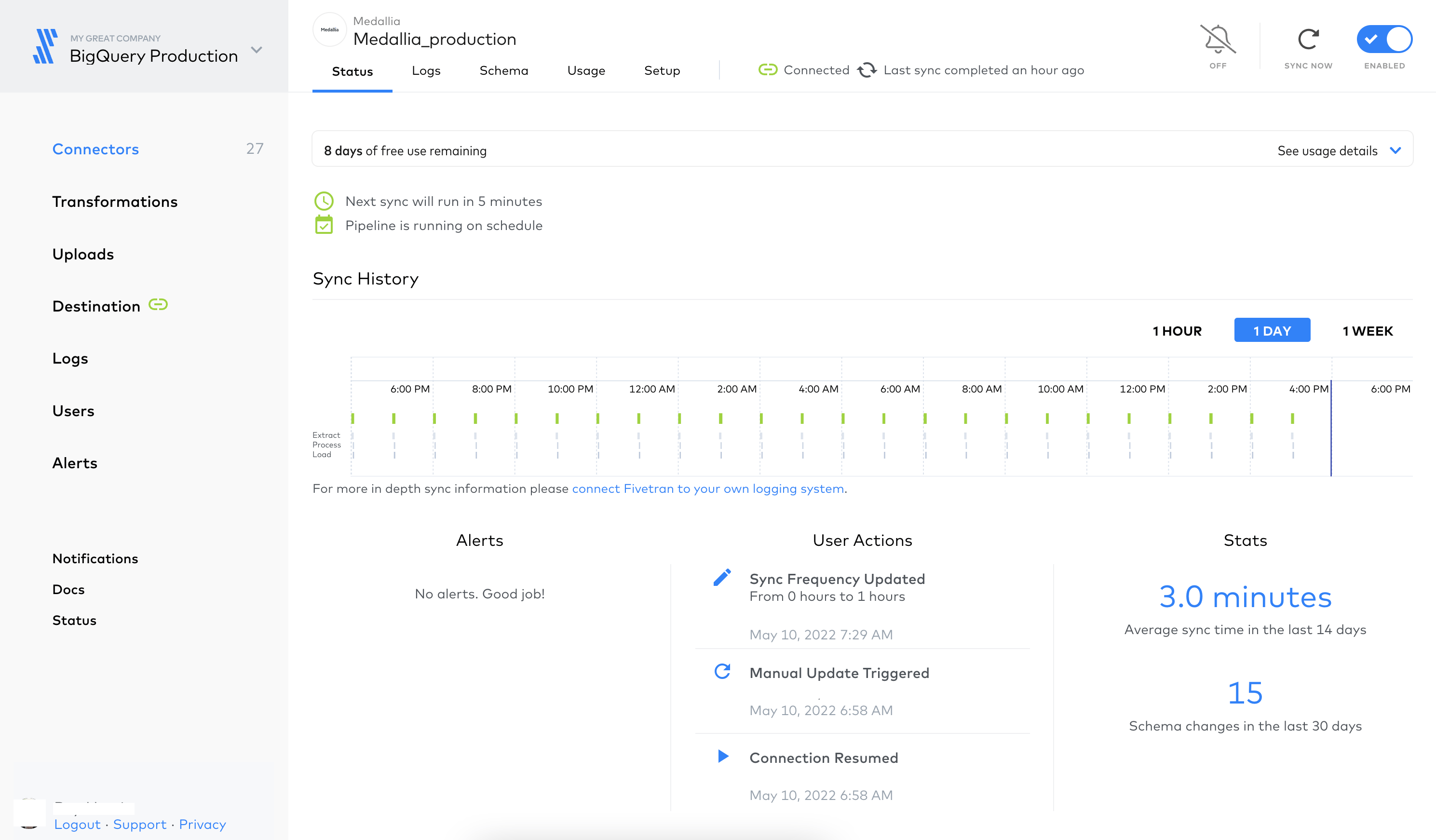Click the blue current-time line on timeline

[1331, 428]
